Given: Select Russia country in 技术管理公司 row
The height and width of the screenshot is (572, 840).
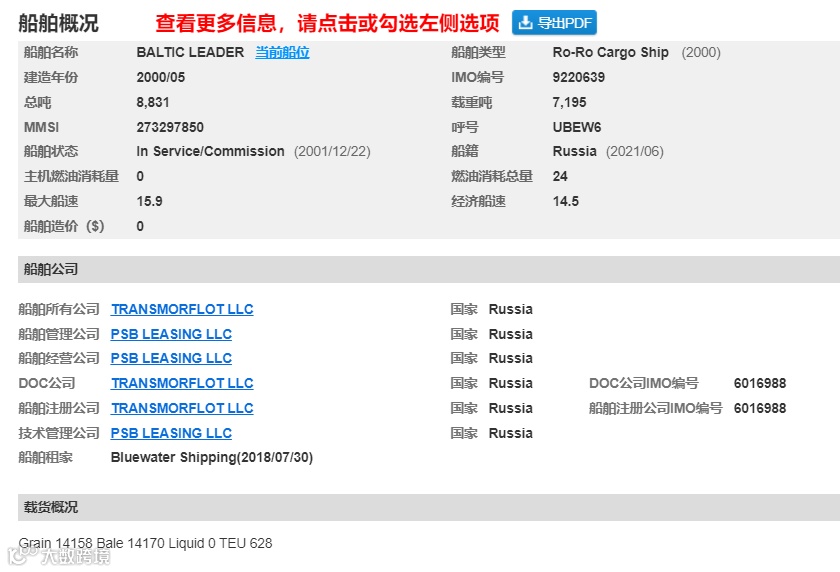Looking at the screenshot, I should click(511, 433).
